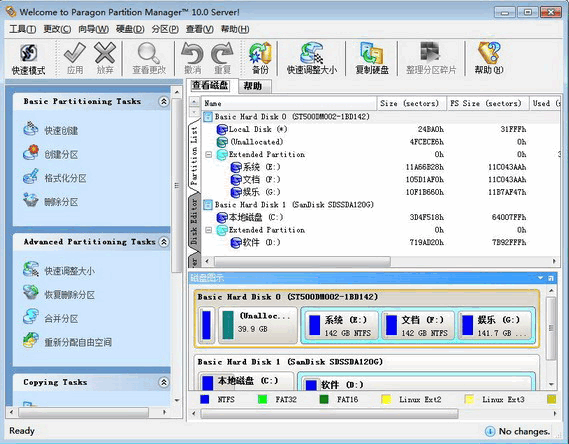Screen dimensions: 569x444
Task: Collapse Disk 1 Extended Partition tree node
Action: click(x=208, y=230)
